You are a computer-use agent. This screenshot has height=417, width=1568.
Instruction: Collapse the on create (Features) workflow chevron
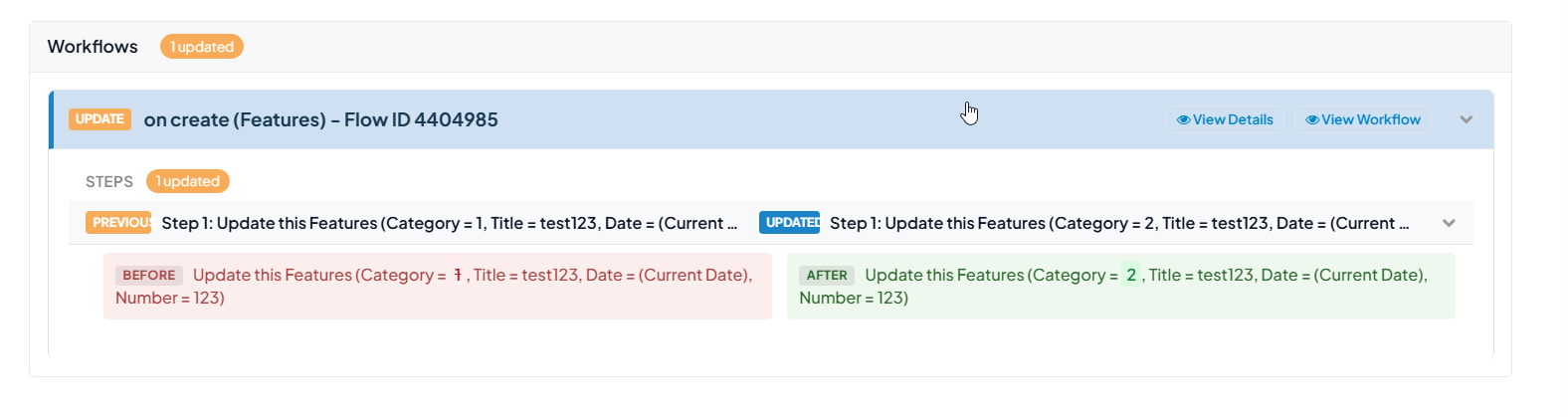[x=1466, y=119]
